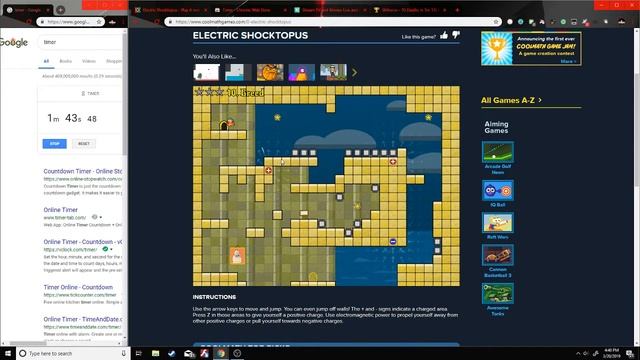Open File Explorer from the taskbar
The height and width of the screenshot is (360, 640).
(x=156, y=353)
